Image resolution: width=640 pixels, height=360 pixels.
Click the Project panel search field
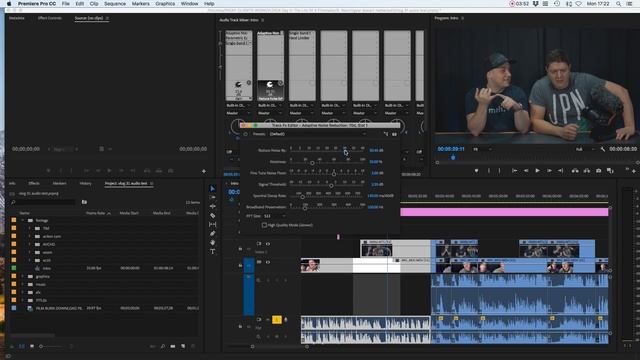44,202
